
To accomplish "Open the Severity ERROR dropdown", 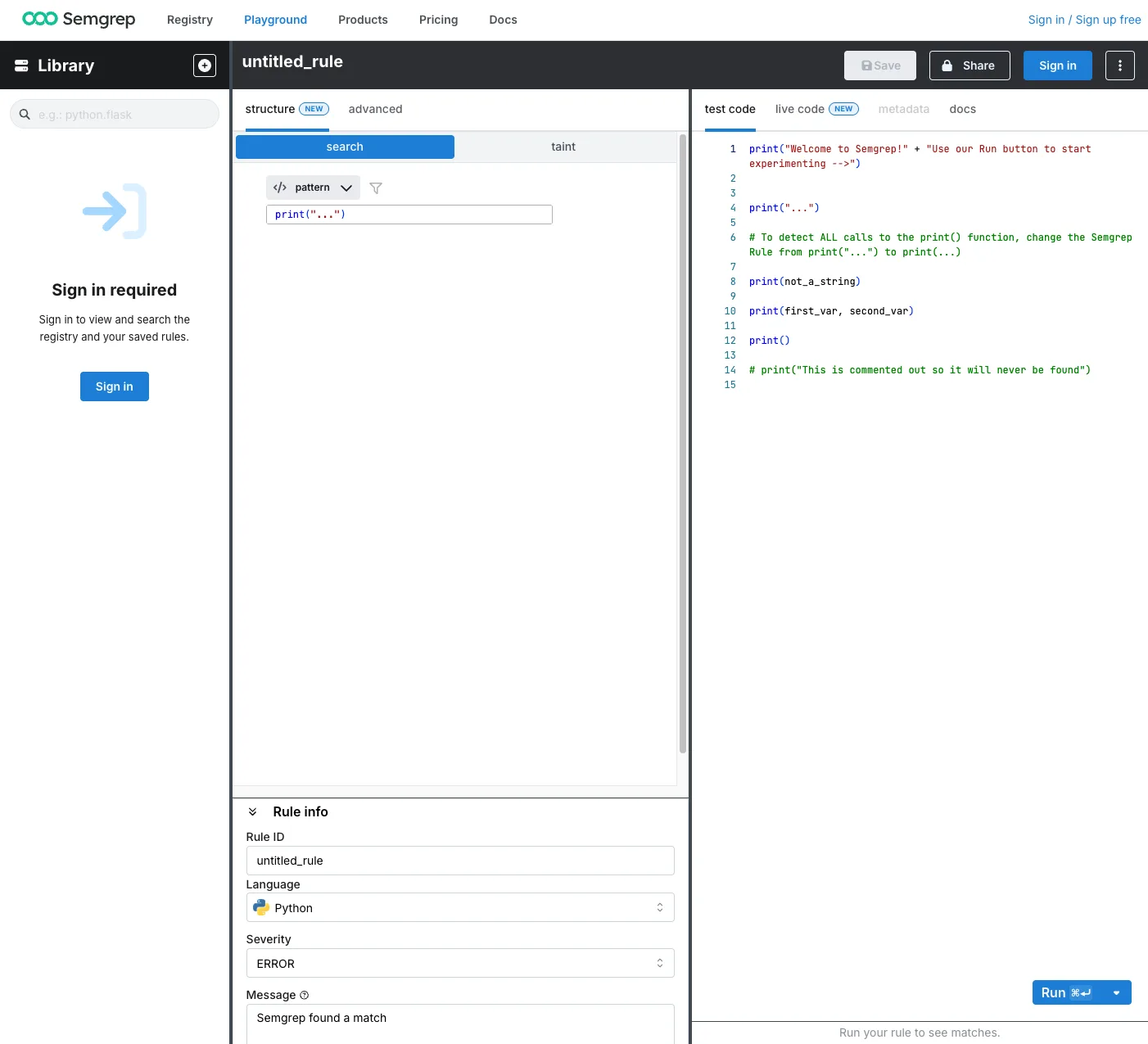I will [x=460, y=963].
